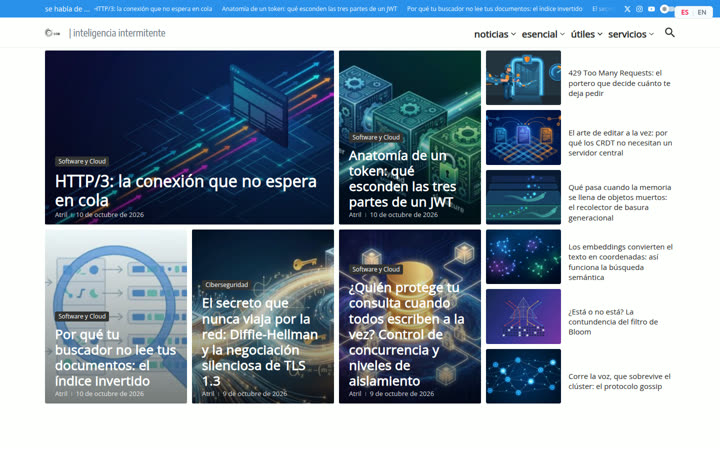Click thumbnail for the CRDT article
720x450 pixels.
[x=523, y=137]
